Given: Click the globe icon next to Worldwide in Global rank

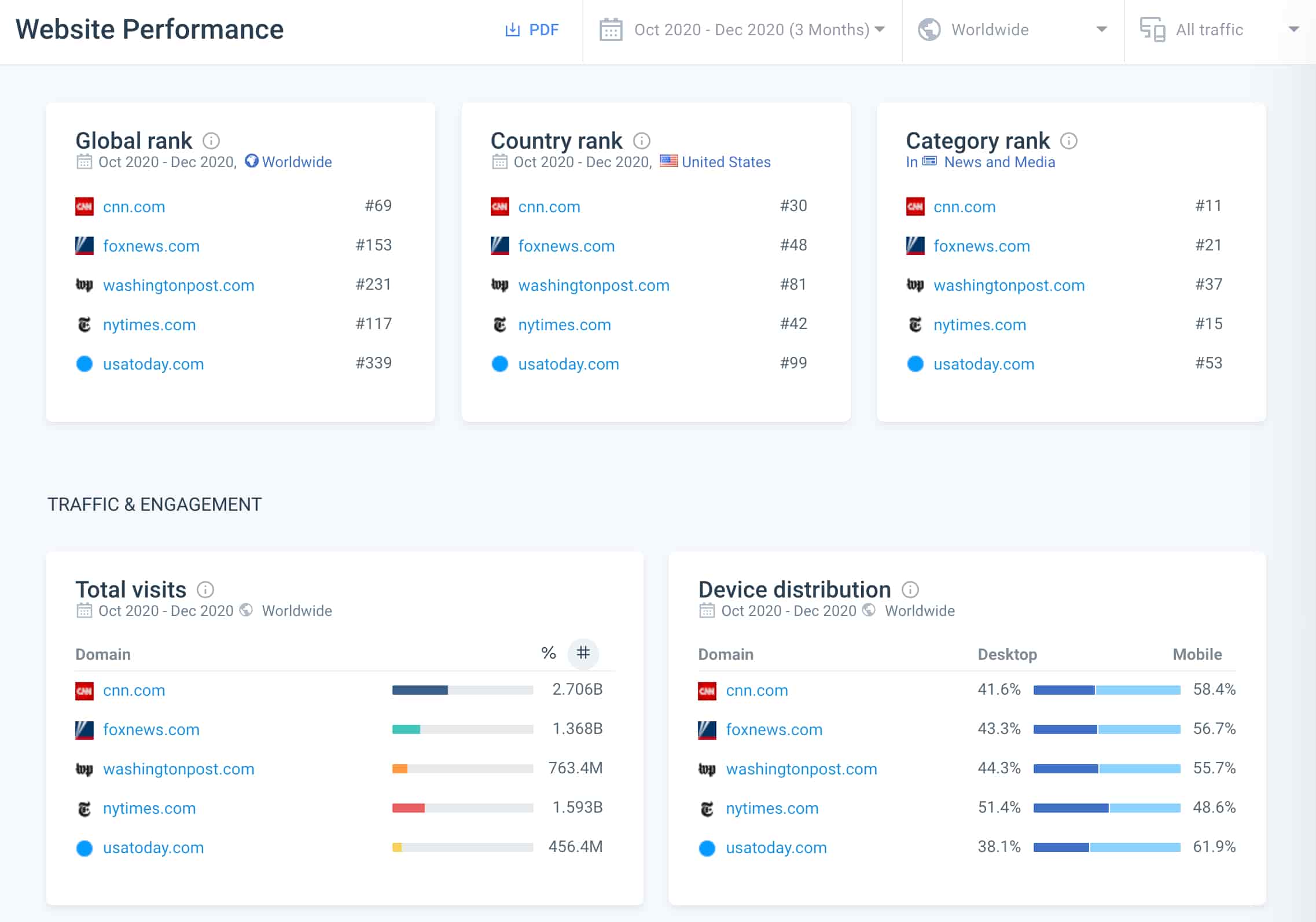Looking at the screenshot, I should (x=251, y=161).
